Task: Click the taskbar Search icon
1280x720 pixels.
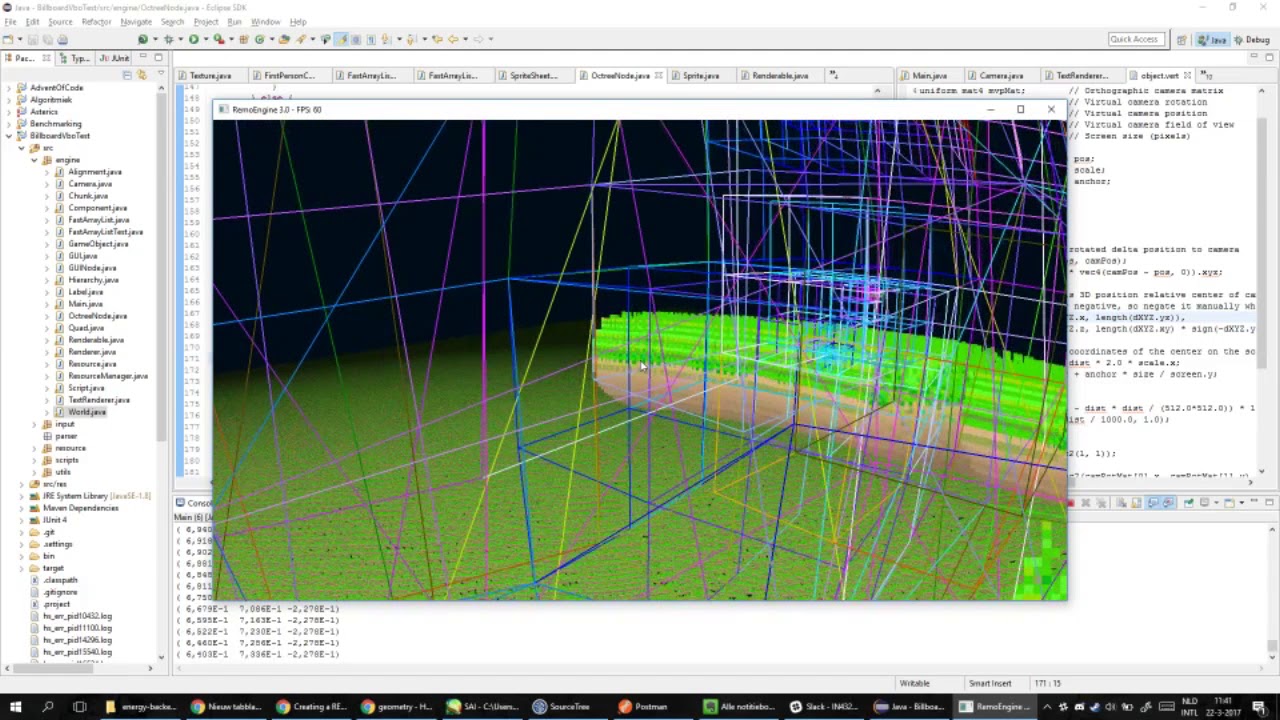Action: click(47, 707)
